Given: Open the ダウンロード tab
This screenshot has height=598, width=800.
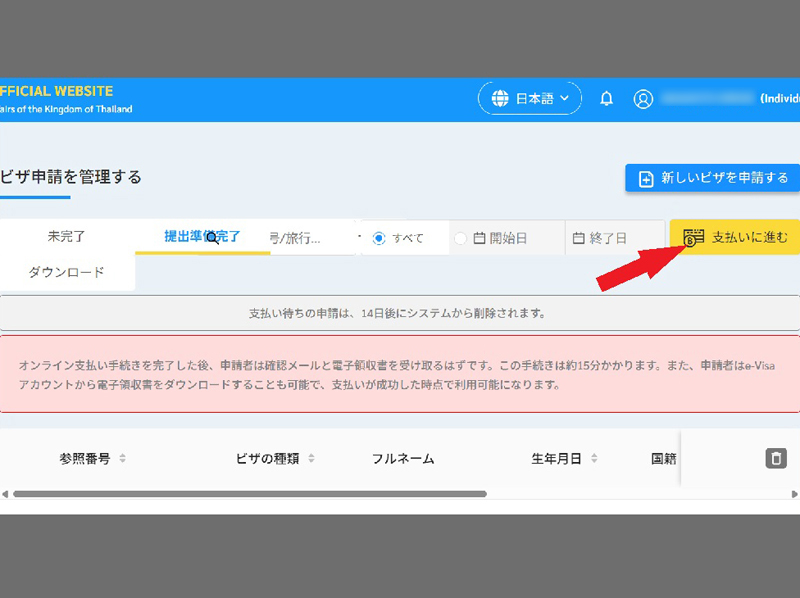Looking at the screenshot, I should pos(66,272).
